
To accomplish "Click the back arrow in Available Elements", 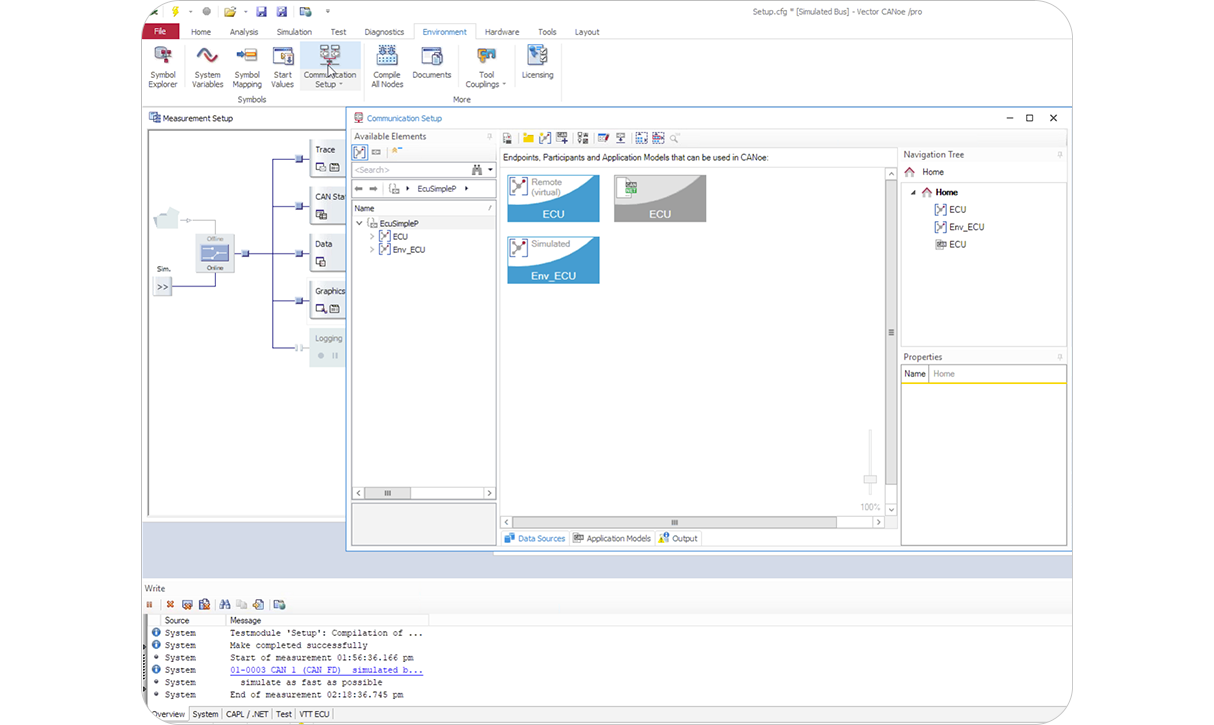I will pos(359,188).
